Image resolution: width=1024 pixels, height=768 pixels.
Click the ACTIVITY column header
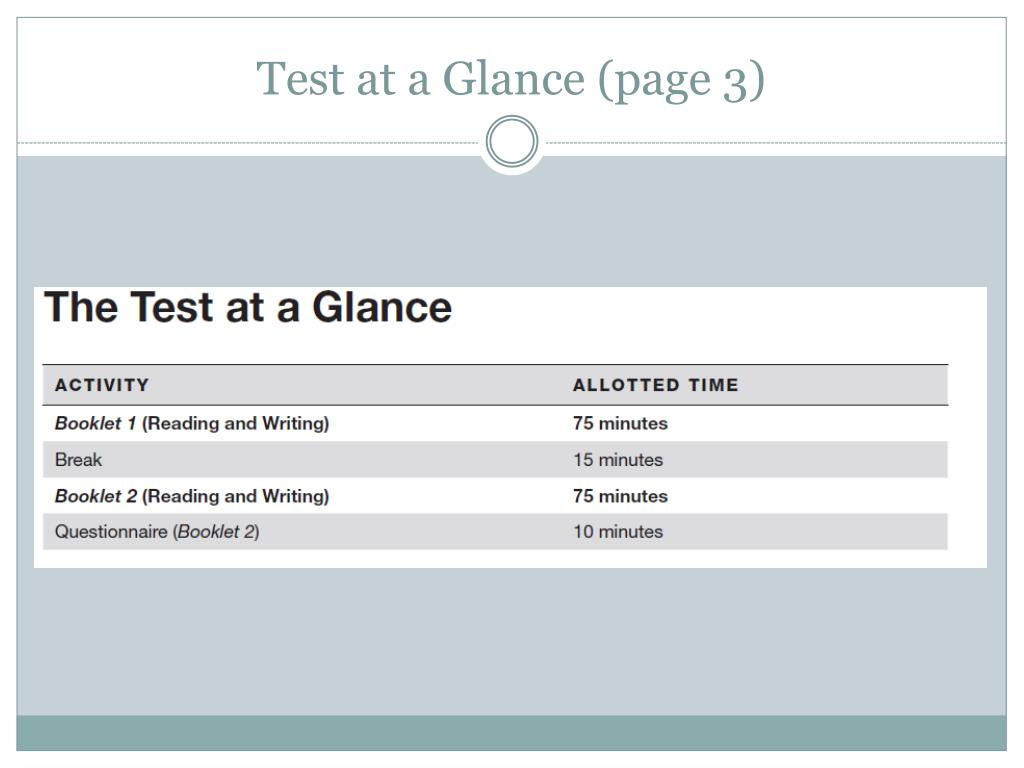pyautogui.click(x=102, y=385)
